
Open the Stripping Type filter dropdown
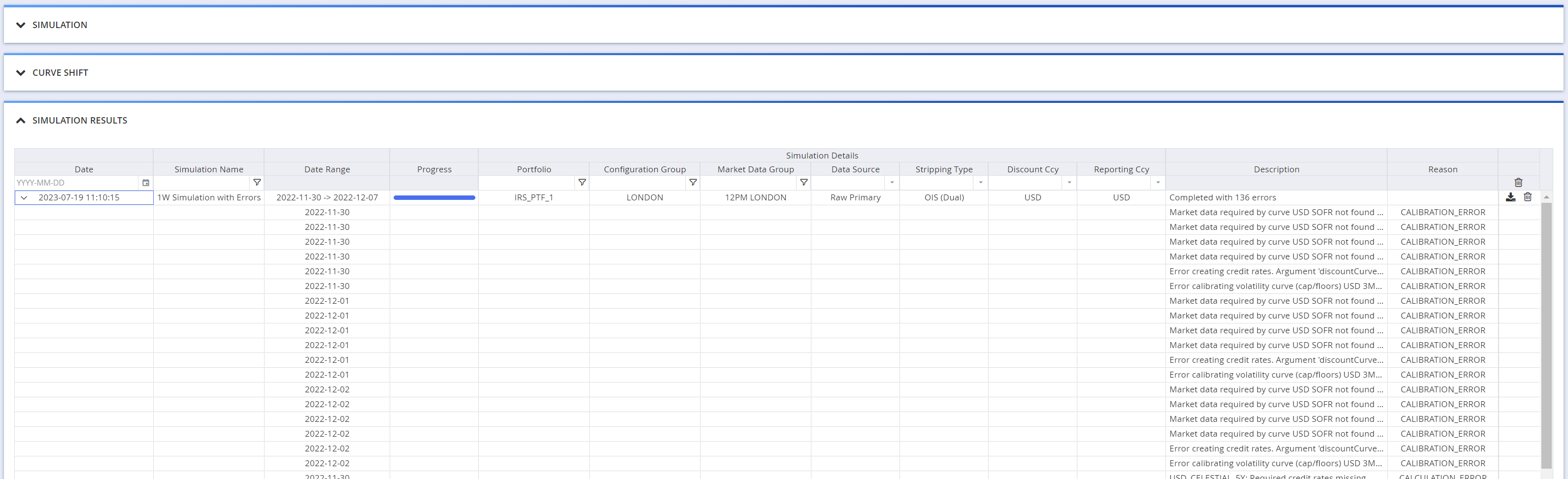(980, 183)
